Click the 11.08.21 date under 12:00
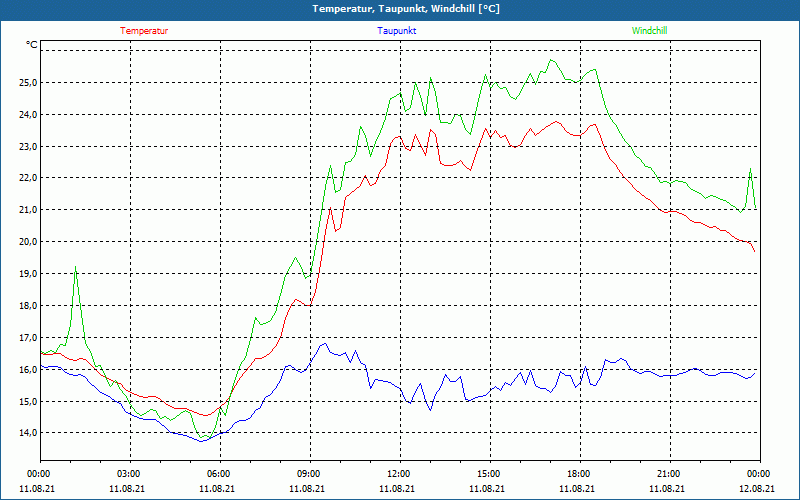This screenshot has height=500, width=800. coord(397,488)
